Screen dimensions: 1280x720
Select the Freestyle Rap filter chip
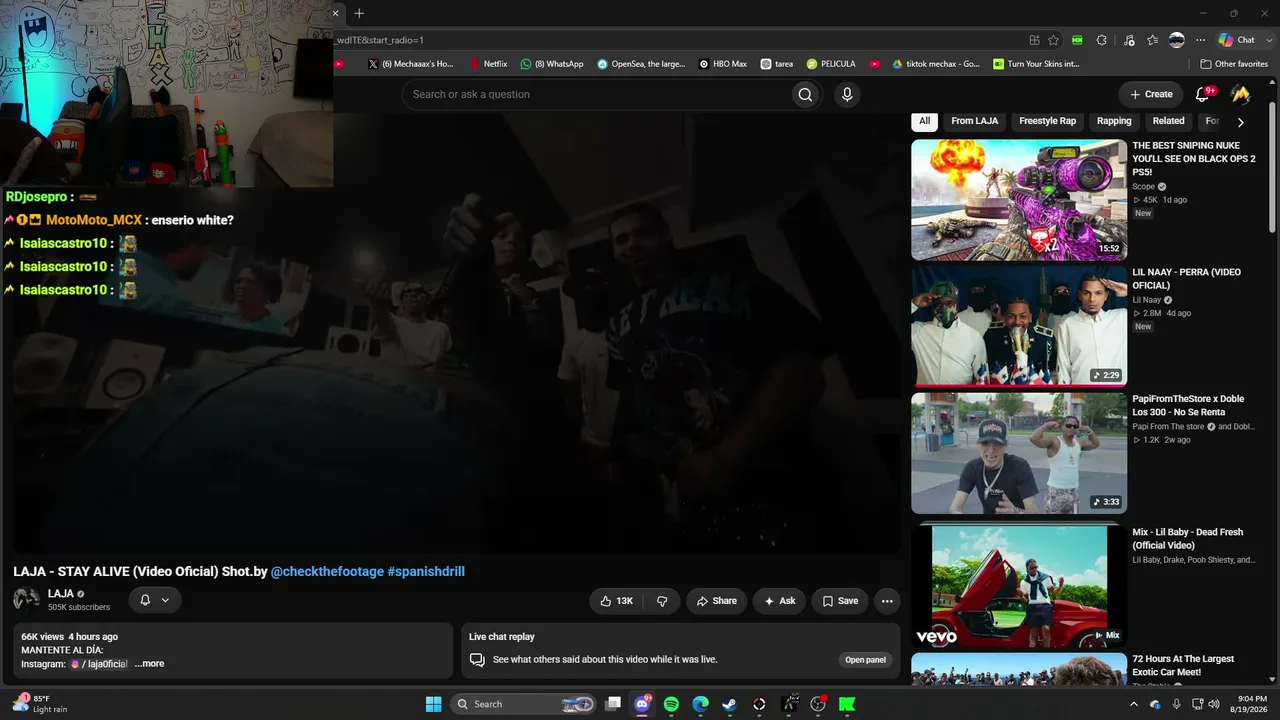(1047, 121)
